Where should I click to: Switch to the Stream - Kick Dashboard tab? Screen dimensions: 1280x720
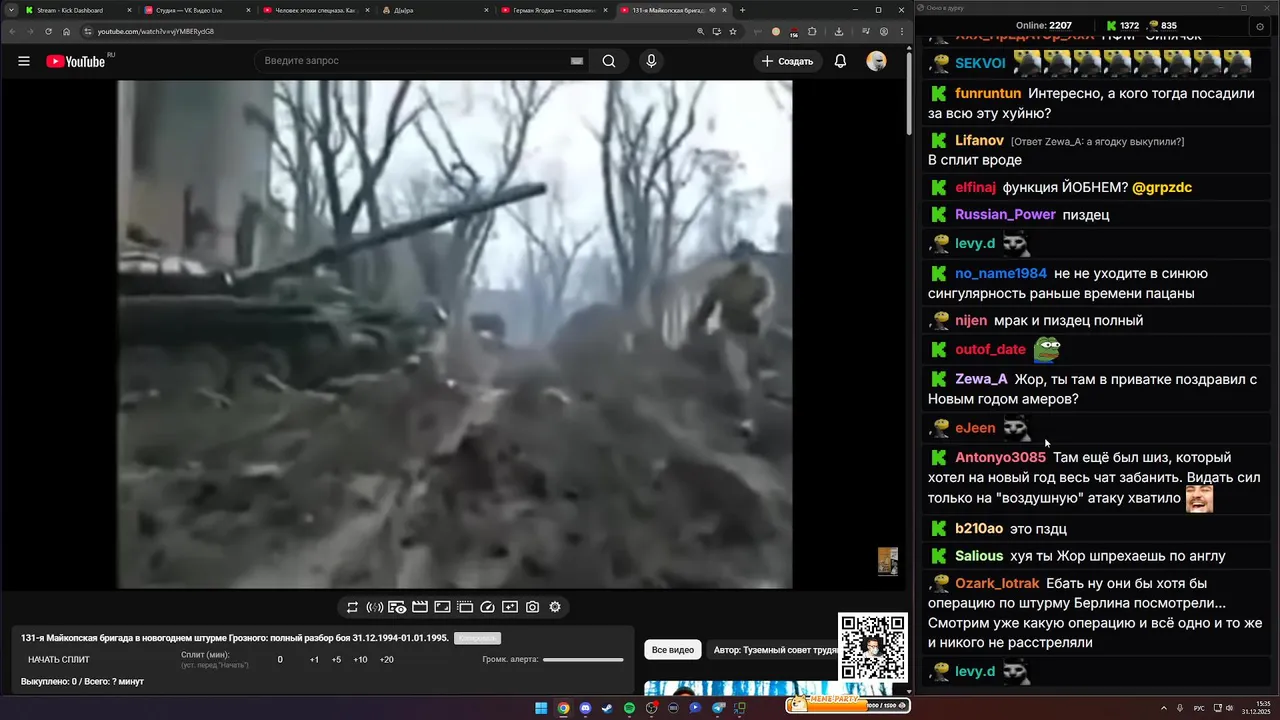(x=76, y=10)
